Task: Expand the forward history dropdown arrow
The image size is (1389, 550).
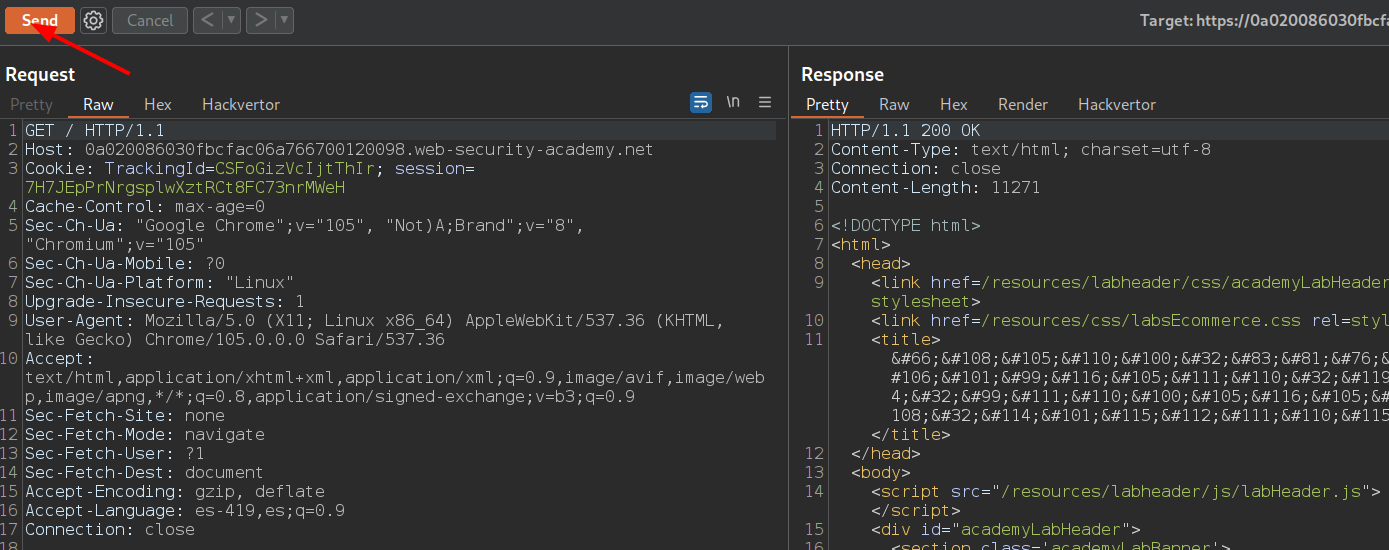Action: point(284,20)
